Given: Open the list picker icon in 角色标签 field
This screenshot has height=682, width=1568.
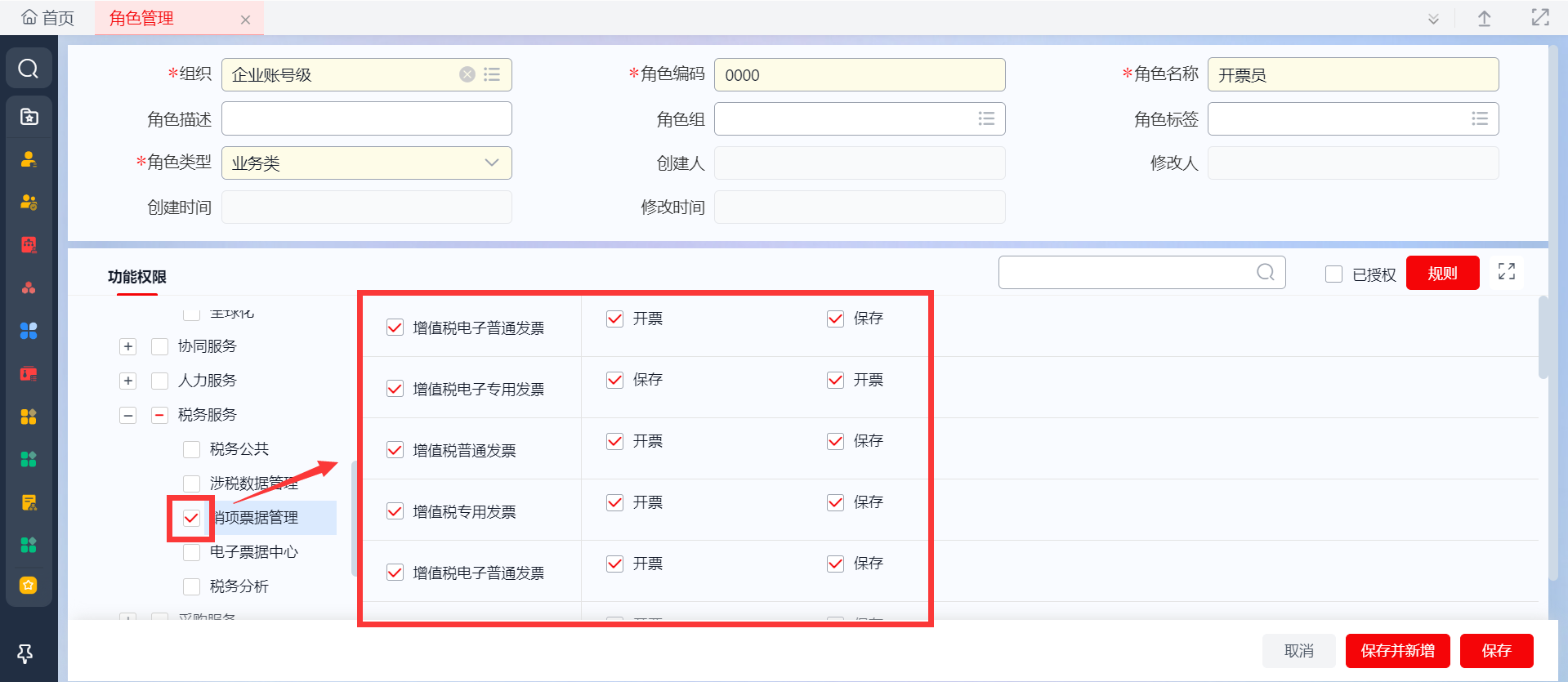Looking at the screenshot, I should [1480, 118].
